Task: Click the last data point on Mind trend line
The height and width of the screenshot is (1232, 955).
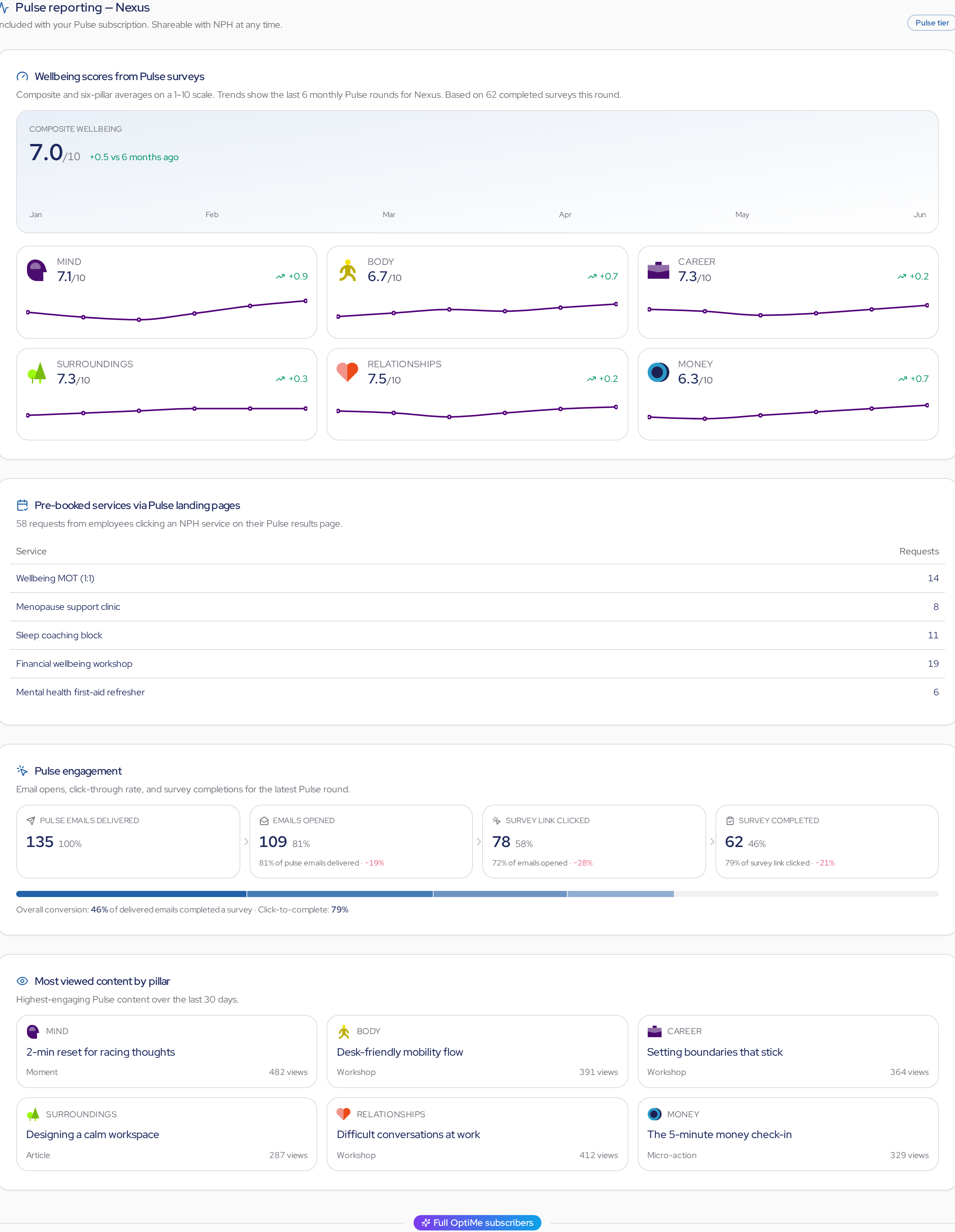Action: [x=306, y=301]
